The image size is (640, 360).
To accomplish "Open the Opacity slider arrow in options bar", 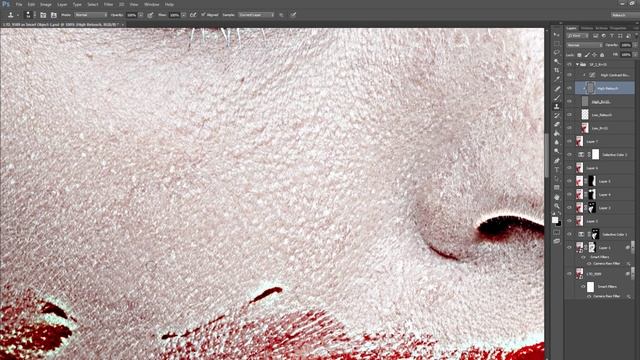I will click(x=141, y=15).
